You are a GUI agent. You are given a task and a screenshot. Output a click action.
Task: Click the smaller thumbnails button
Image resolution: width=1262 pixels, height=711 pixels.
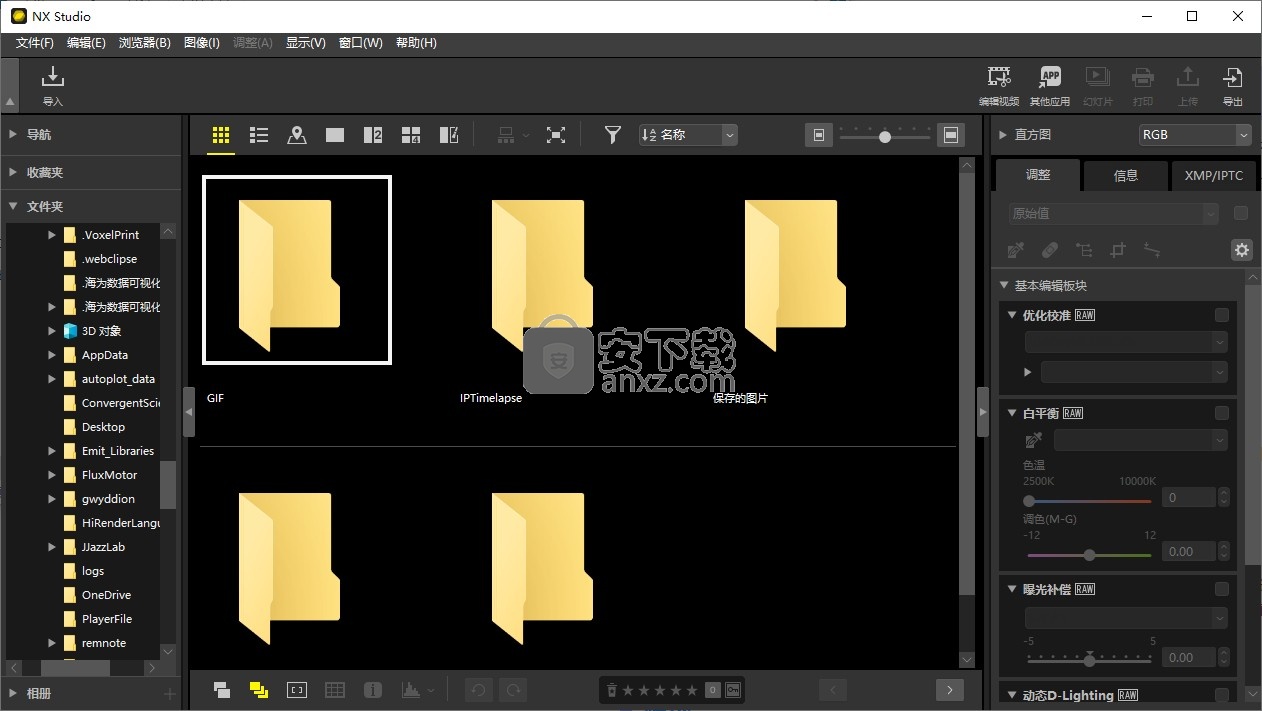(x=819, y=135)
